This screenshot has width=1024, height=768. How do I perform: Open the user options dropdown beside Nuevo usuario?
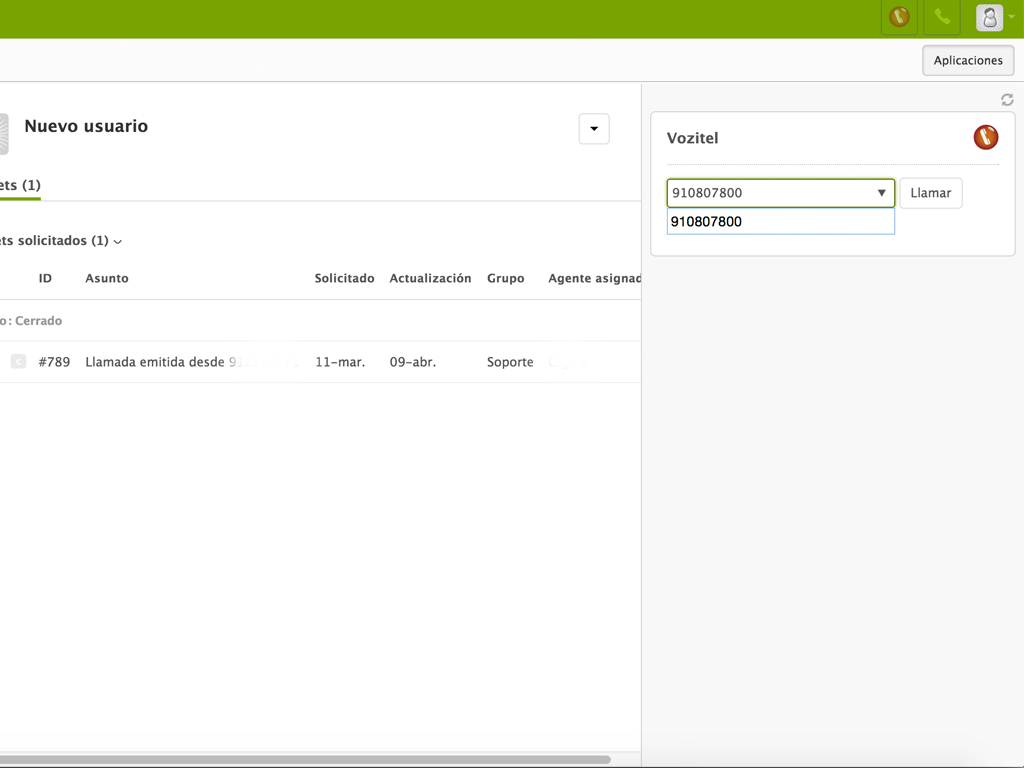point(594,129)
